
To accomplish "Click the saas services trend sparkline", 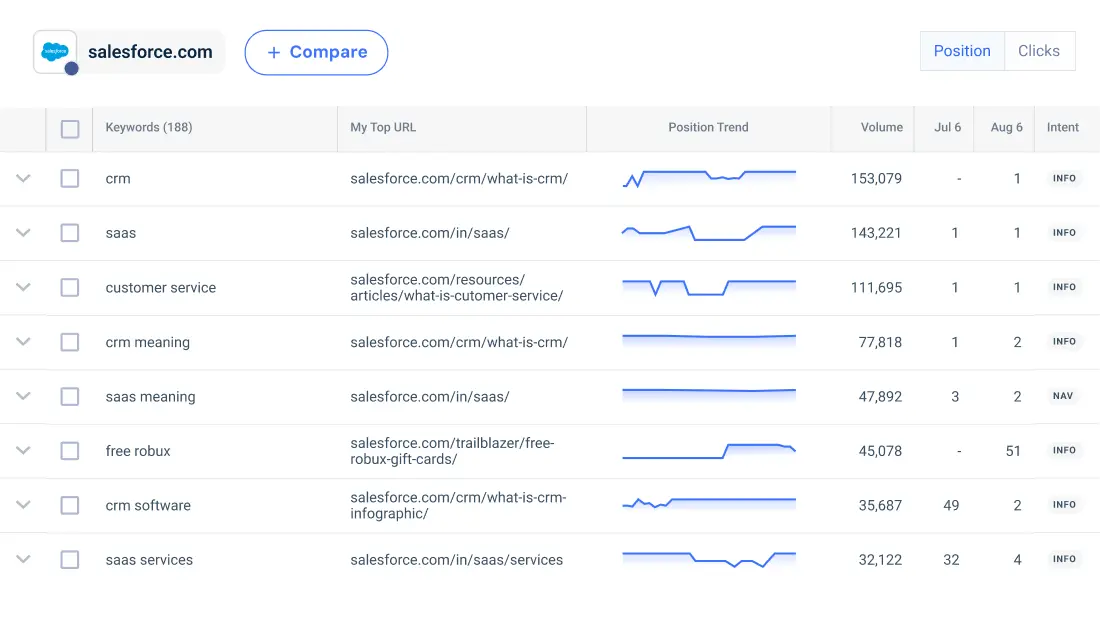I will [709, 559].
